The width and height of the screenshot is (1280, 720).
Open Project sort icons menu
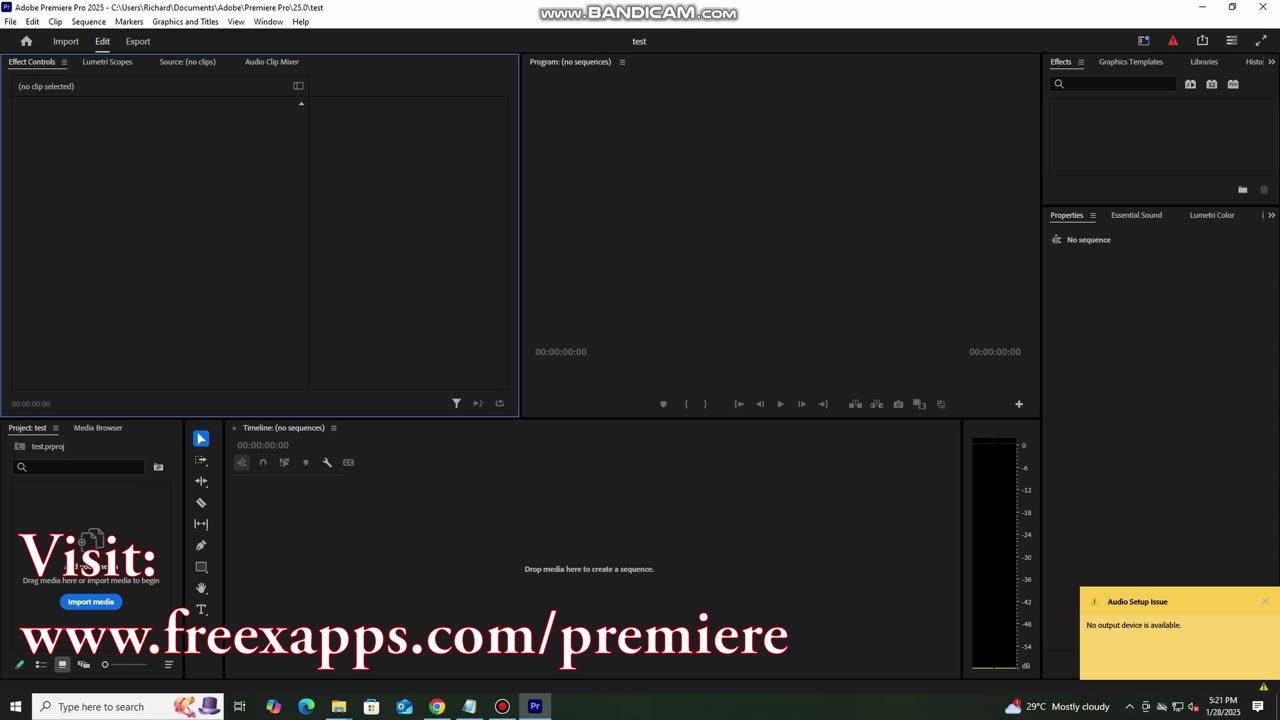click(x=168, y=664)
